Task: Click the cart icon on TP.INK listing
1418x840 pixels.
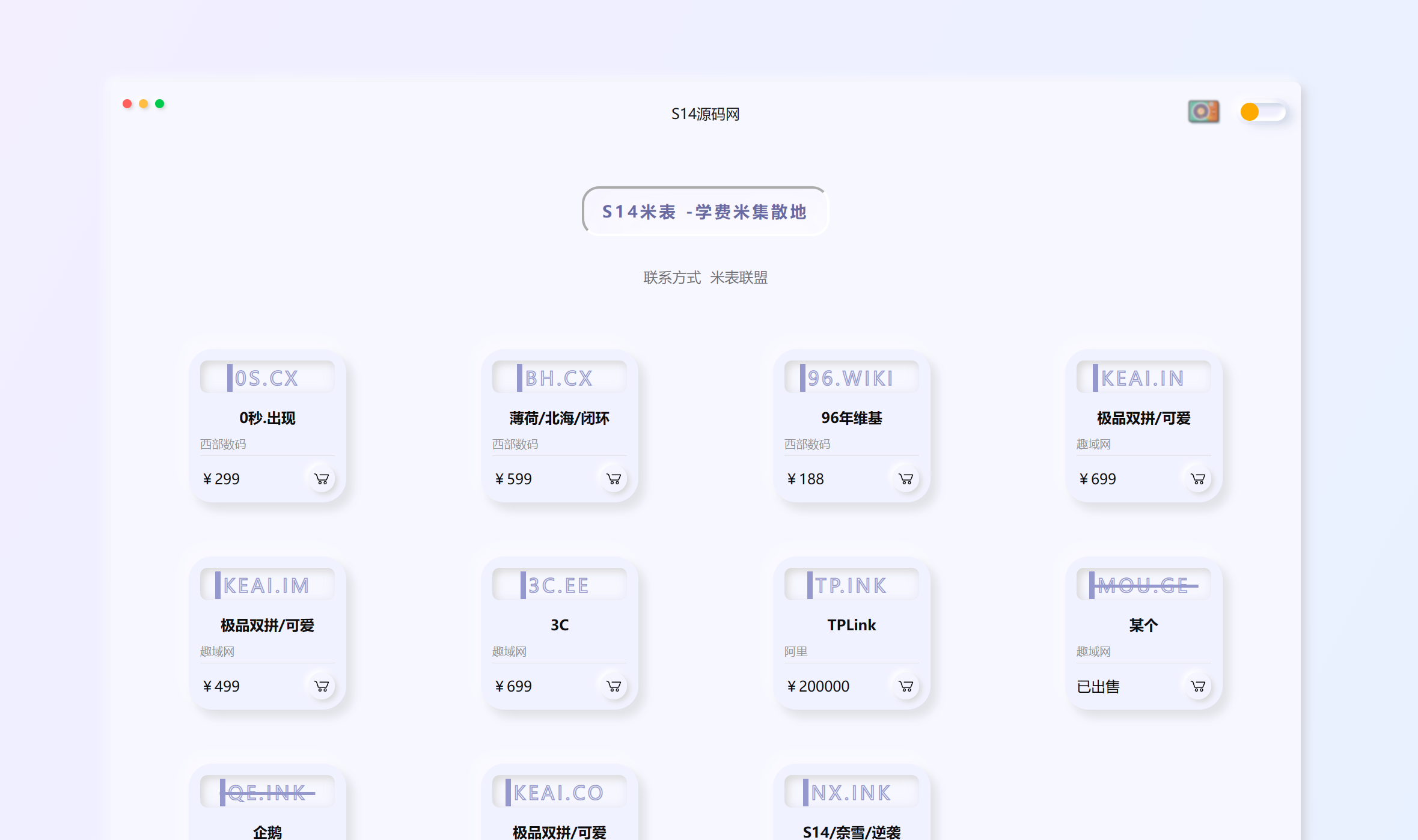Action: (x=906, y=687)
